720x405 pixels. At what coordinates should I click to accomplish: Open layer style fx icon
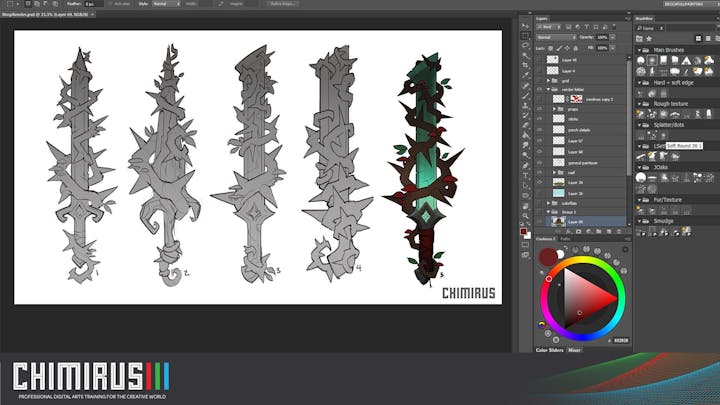[x=568, y=231]
